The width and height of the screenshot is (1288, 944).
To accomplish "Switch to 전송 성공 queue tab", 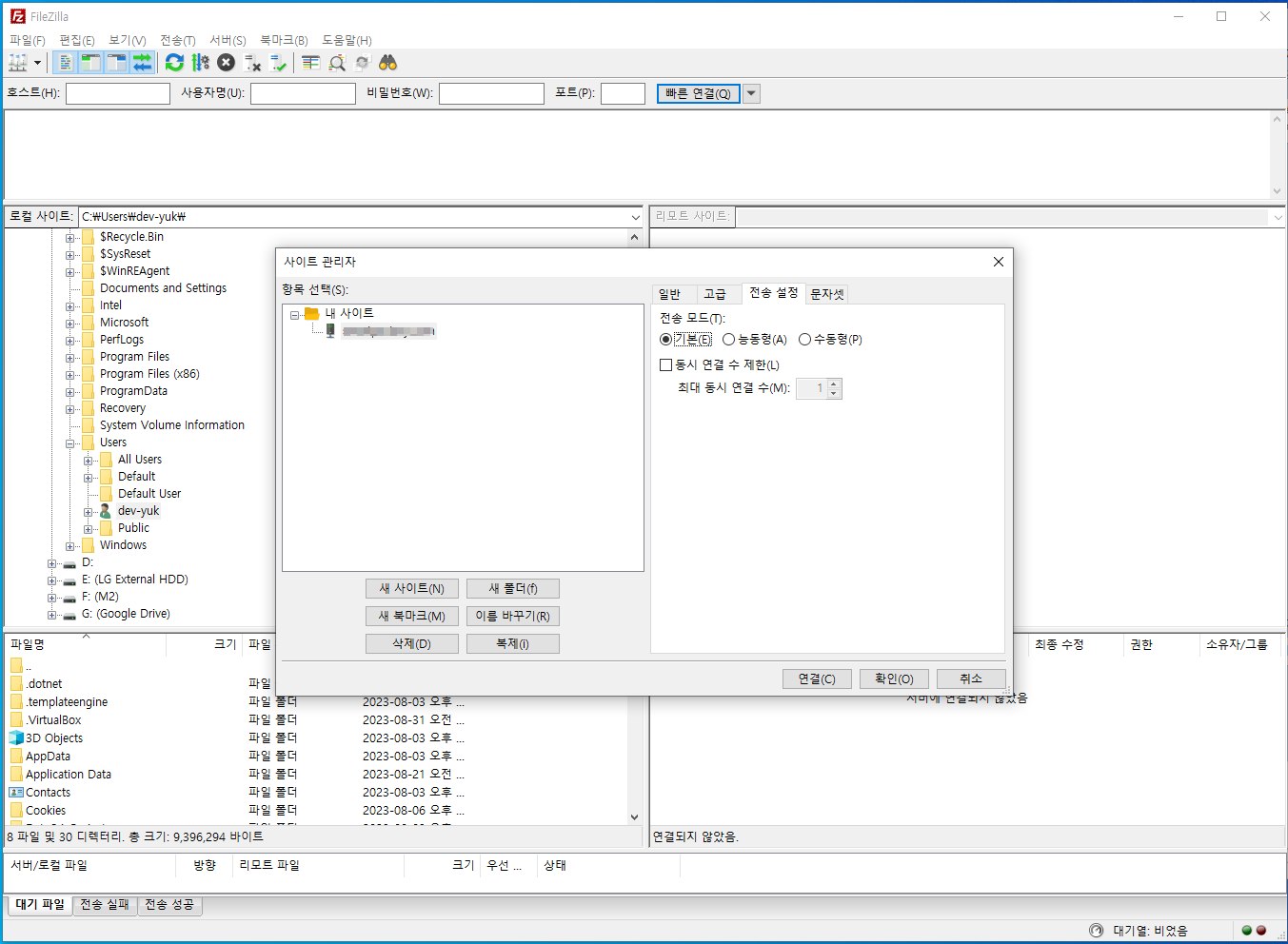I will coord(169,905).
